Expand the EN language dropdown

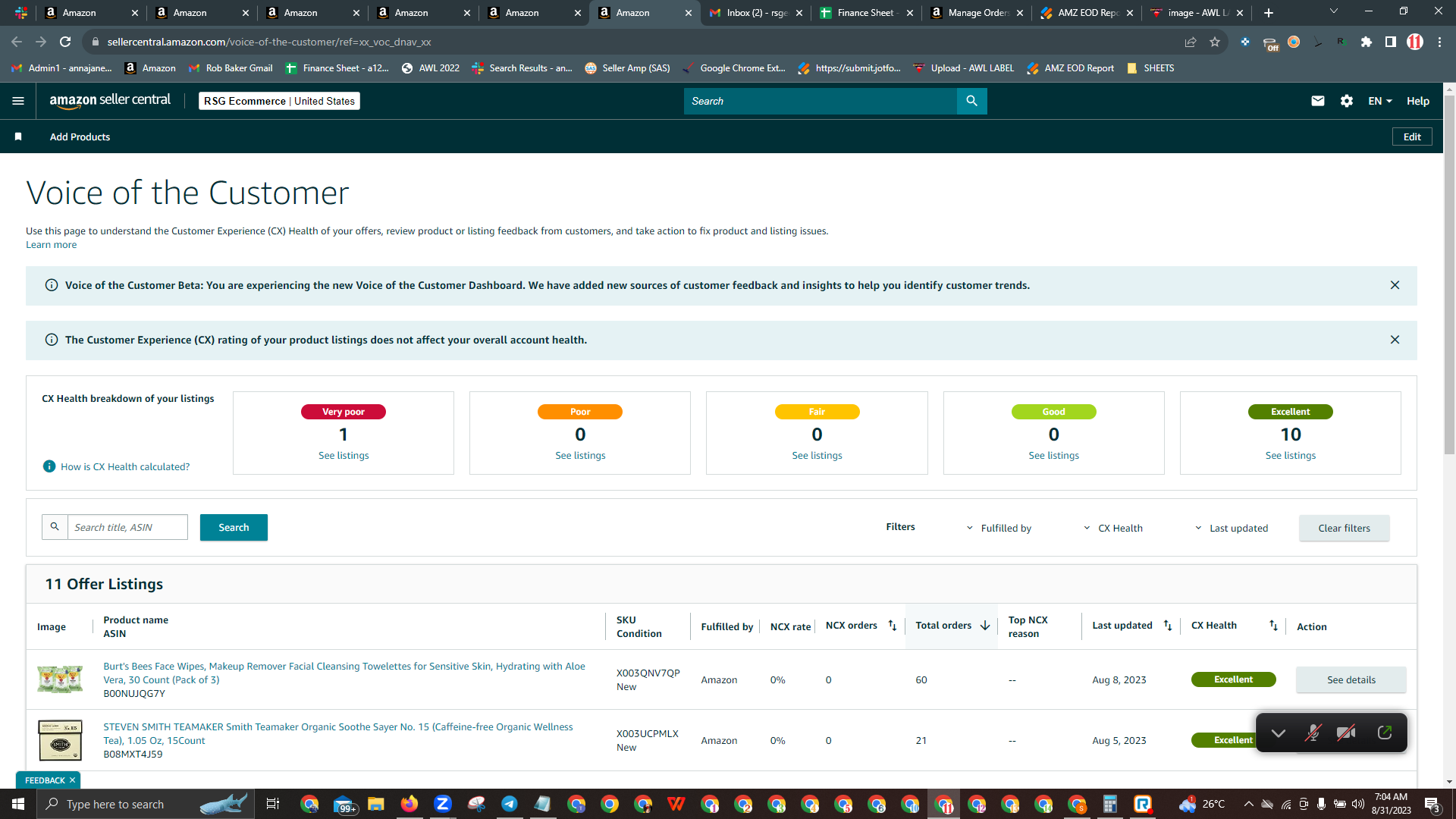click(x=1380, y=101)
